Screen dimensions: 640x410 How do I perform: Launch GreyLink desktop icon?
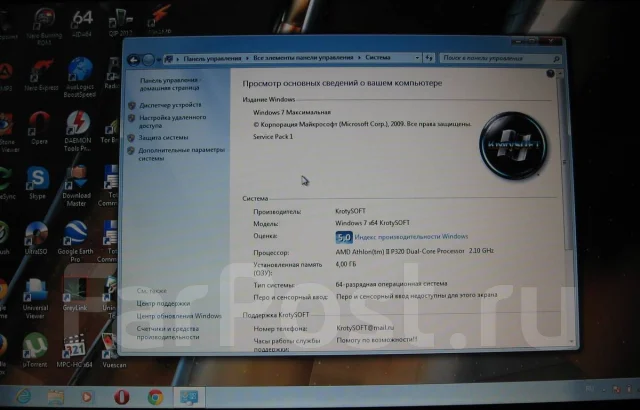75,294
